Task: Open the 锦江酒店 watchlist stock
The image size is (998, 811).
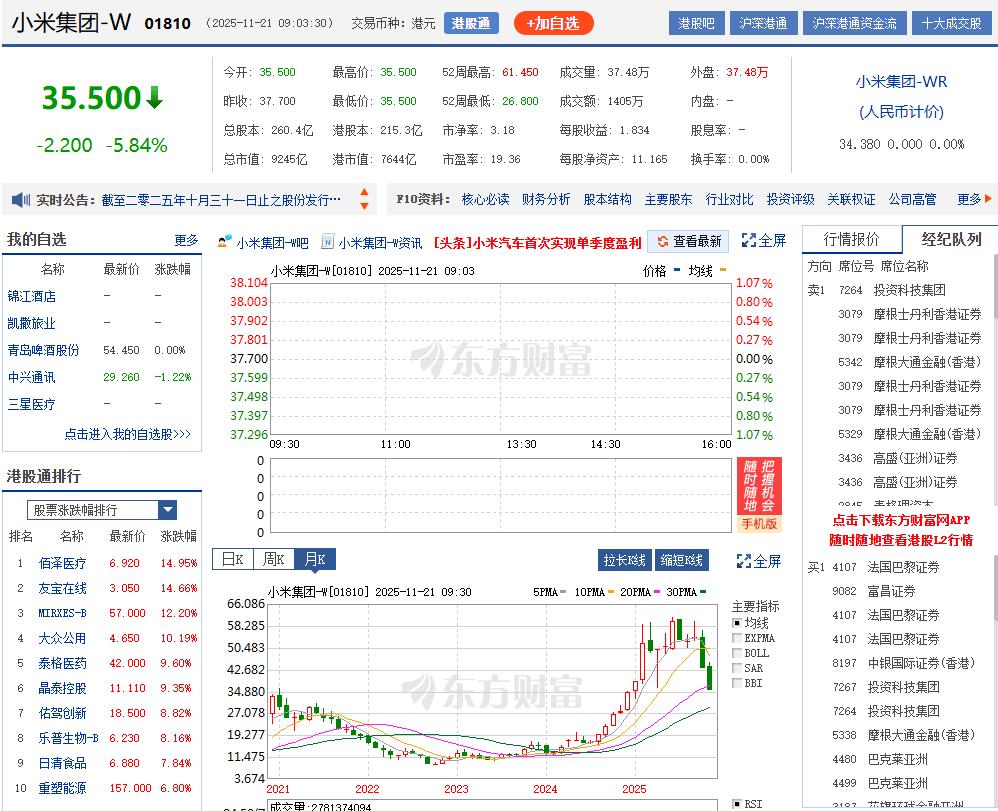Action: pyautogui.click(x=31, y=296)
